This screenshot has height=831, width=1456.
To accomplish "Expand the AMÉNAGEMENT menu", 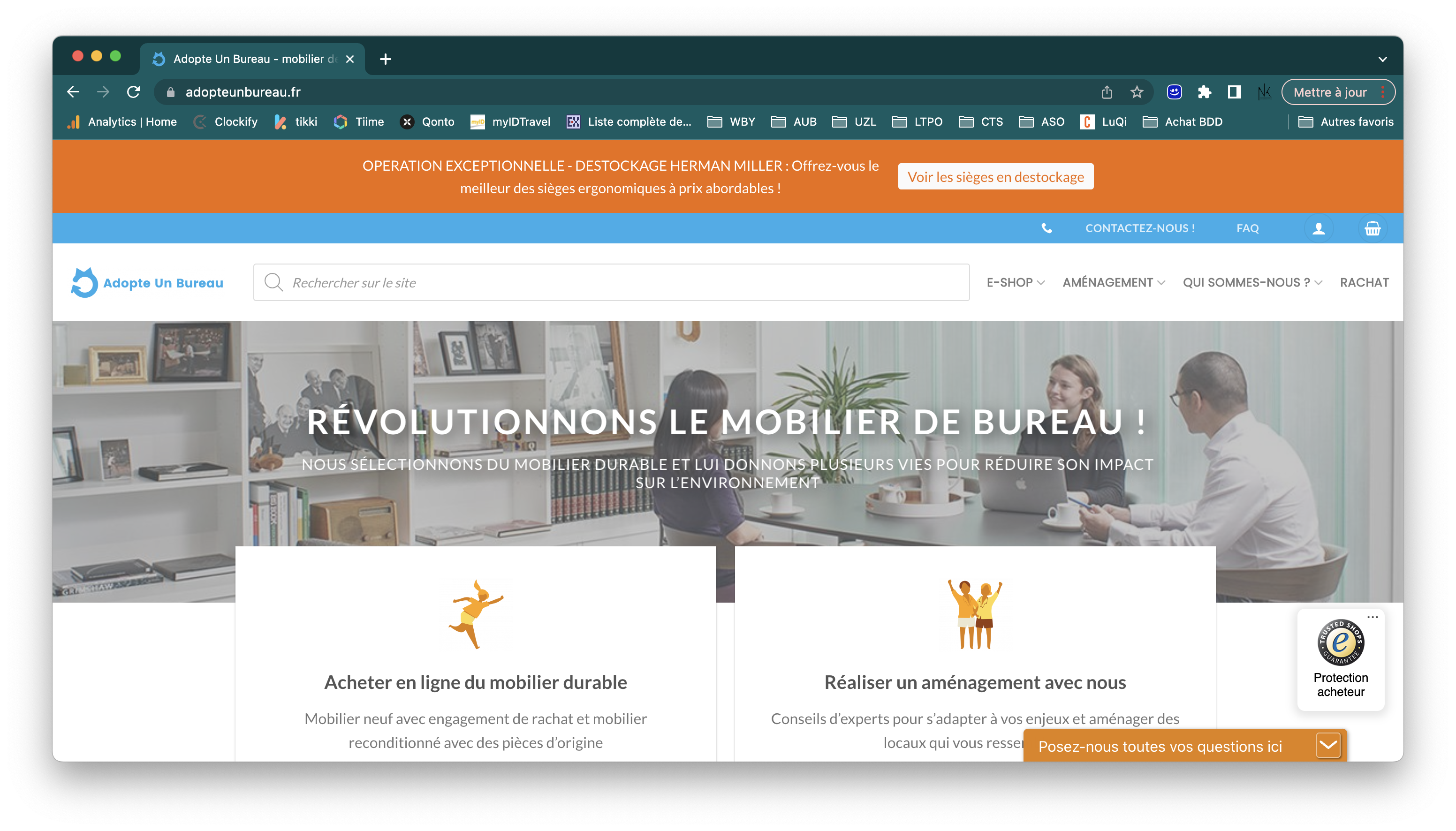I will [1113, 282].
